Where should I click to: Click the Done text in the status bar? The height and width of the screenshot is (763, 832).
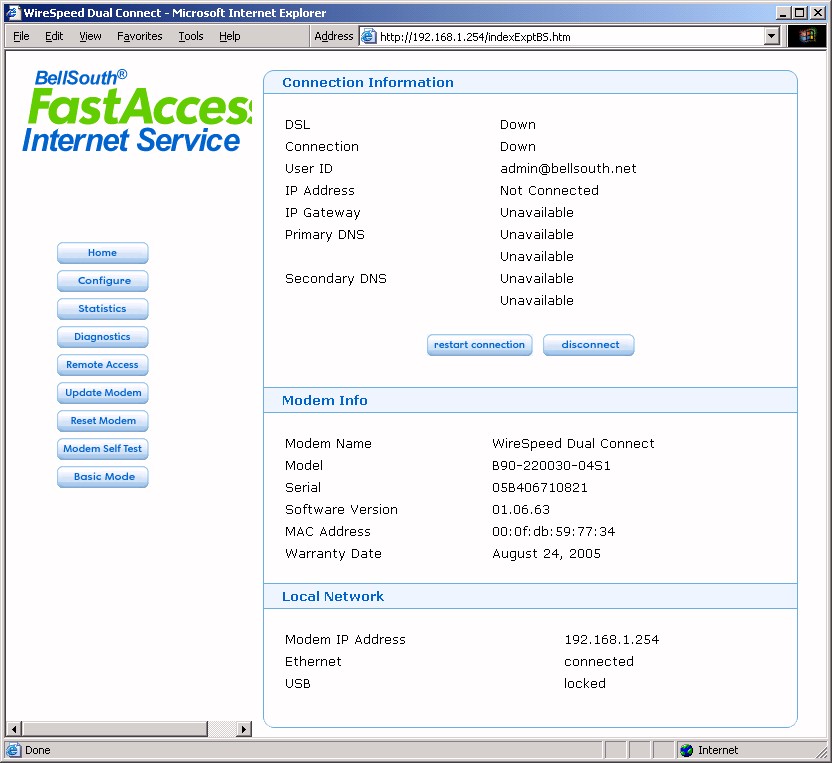(x=38, y=750)
